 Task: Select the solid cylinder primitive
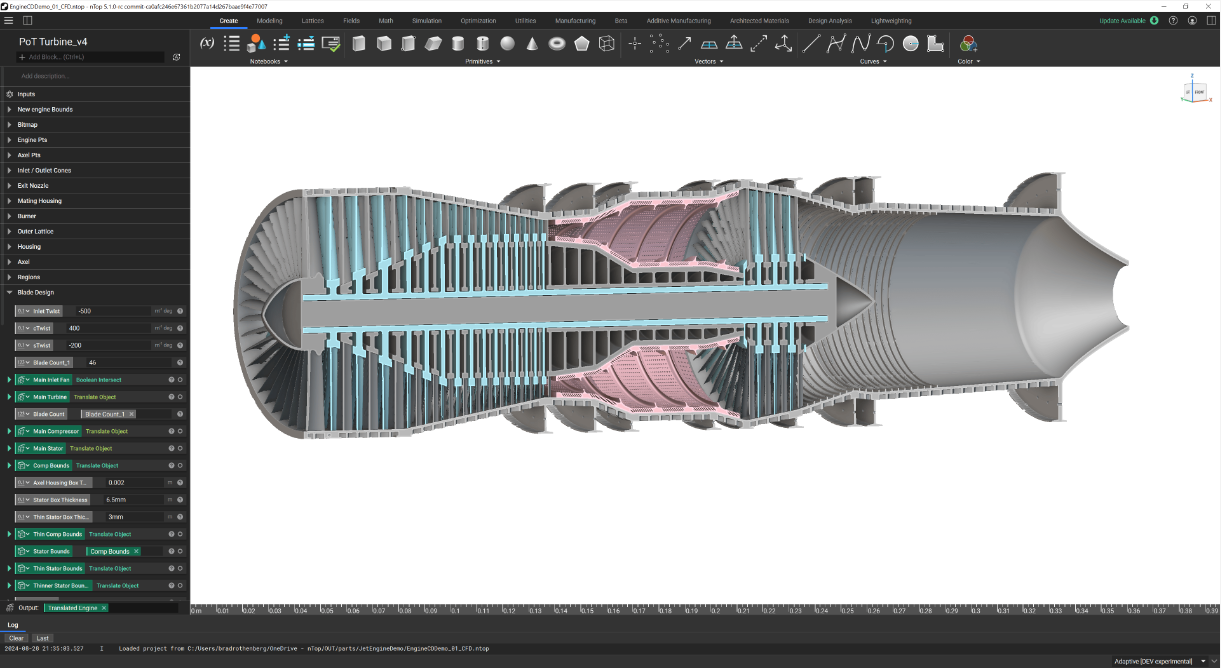[458, 43]
